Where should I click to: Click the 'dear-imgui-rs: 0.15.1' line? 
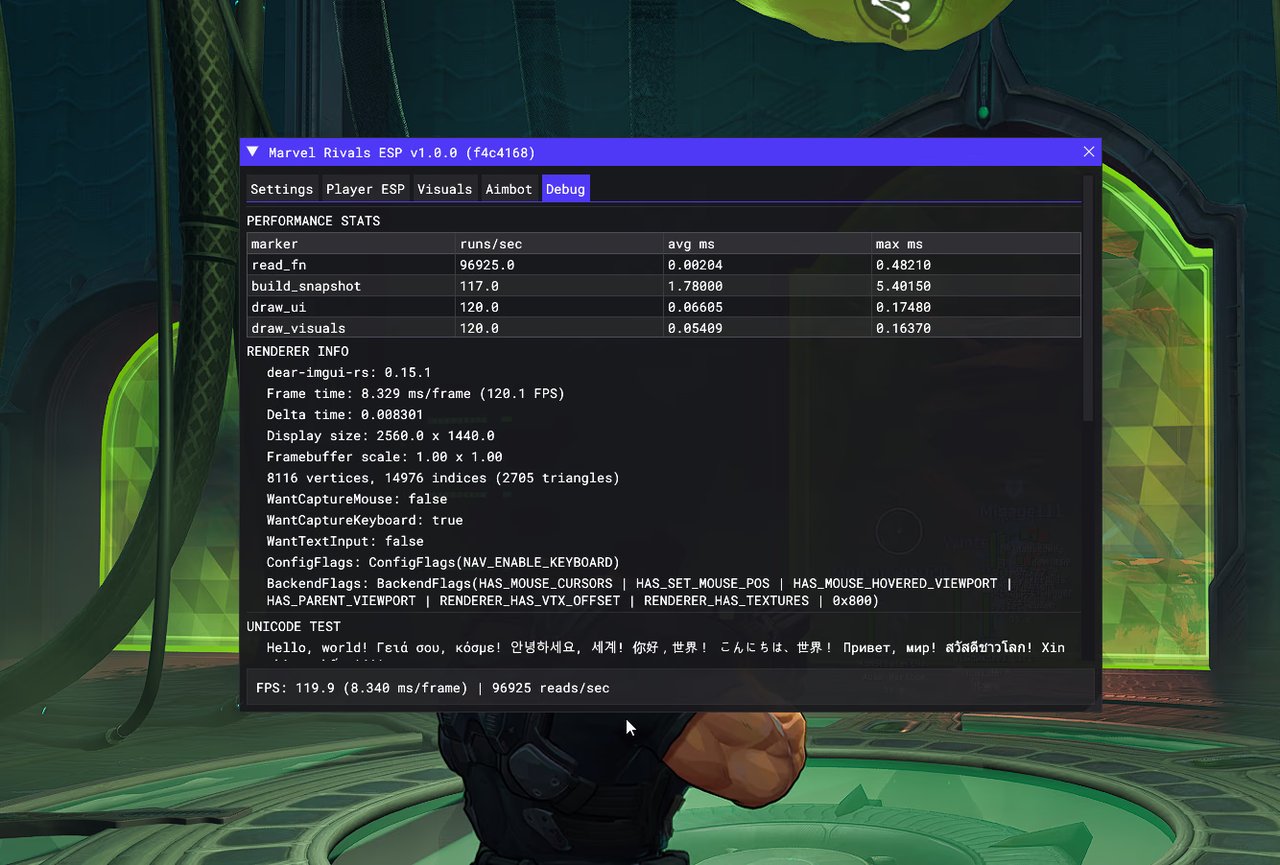pos(349,372)
